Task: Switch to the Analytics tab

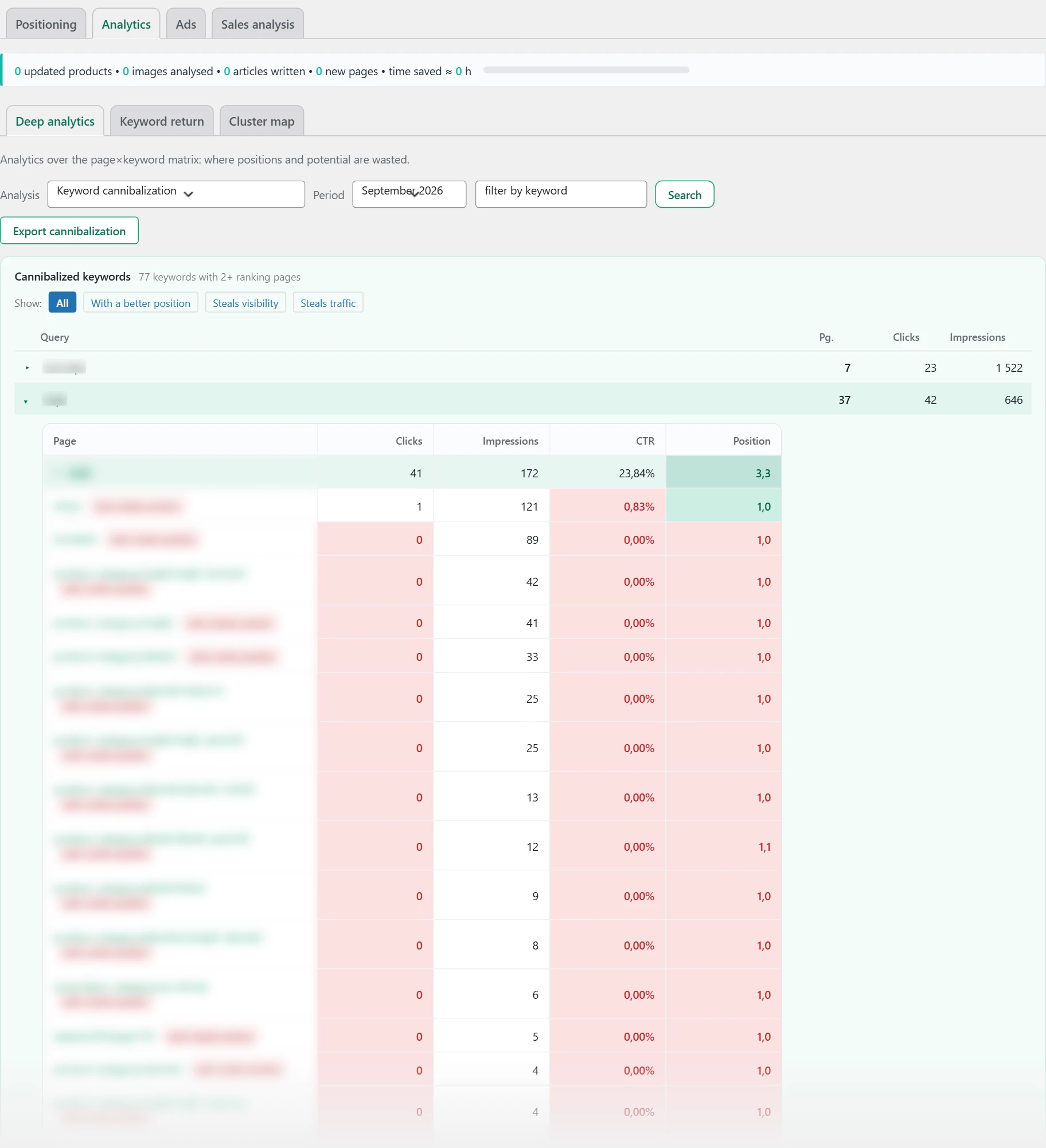Action: click(126, 24)
